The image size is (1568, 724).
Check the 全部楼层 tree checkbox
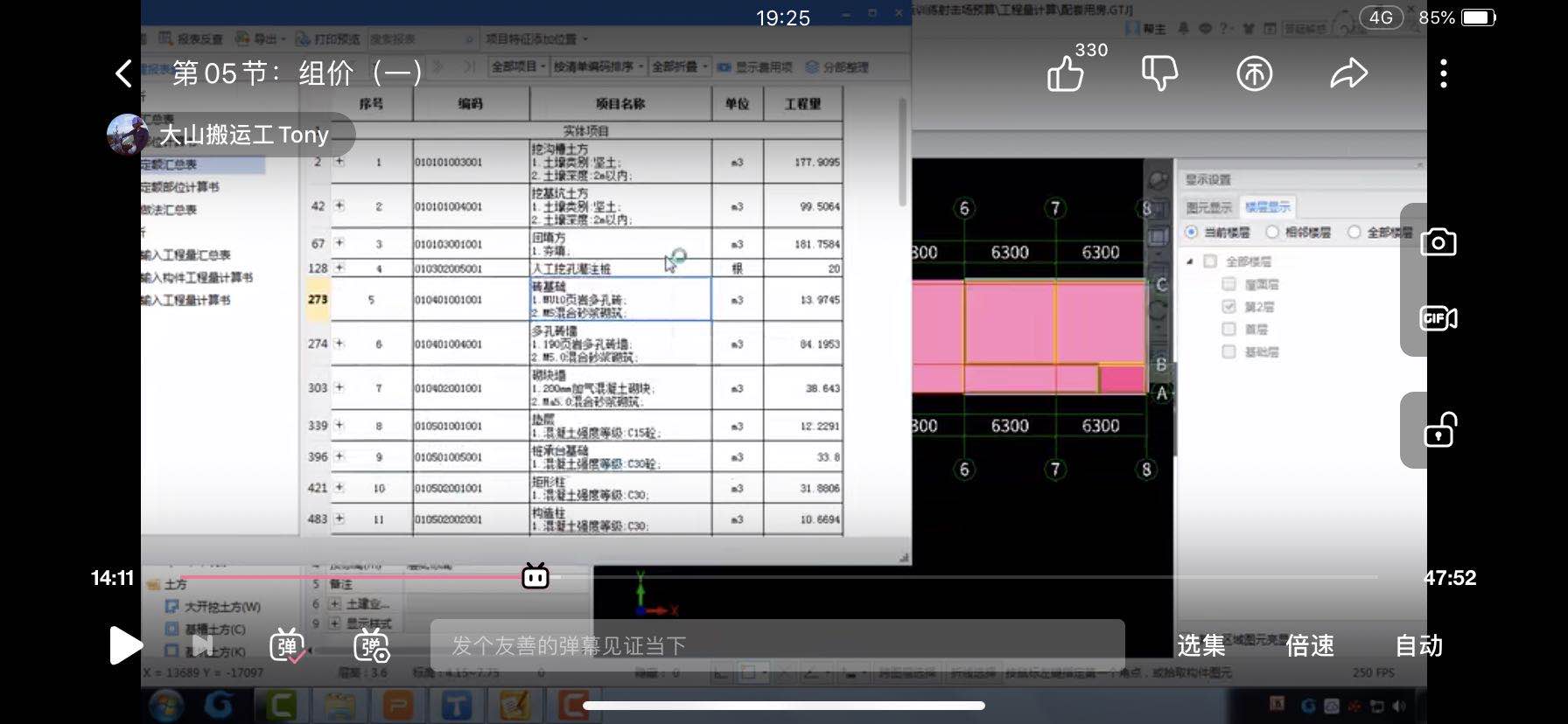coord(1211,261)
